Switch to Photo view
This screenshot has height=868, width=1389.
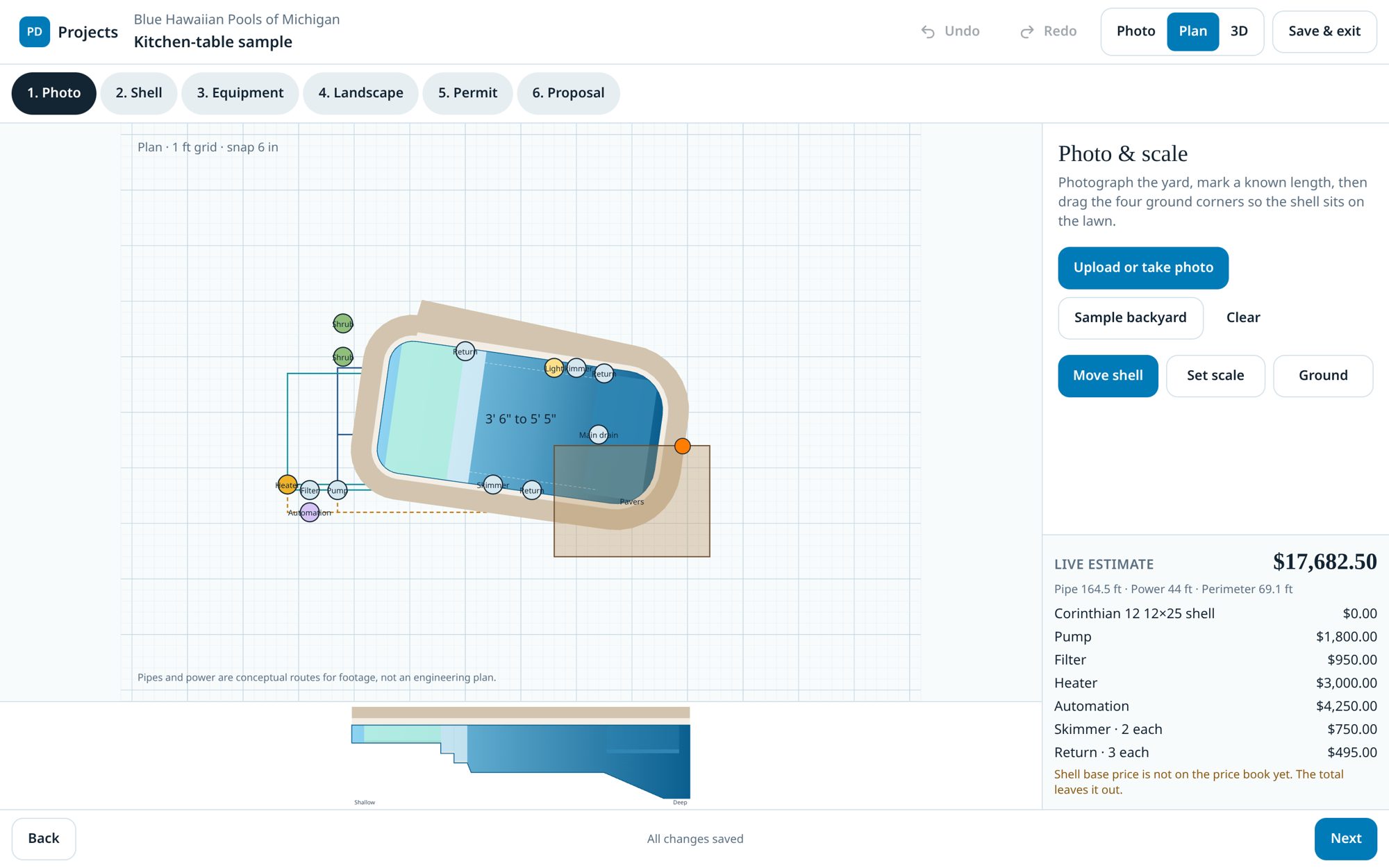point(1136,31)
